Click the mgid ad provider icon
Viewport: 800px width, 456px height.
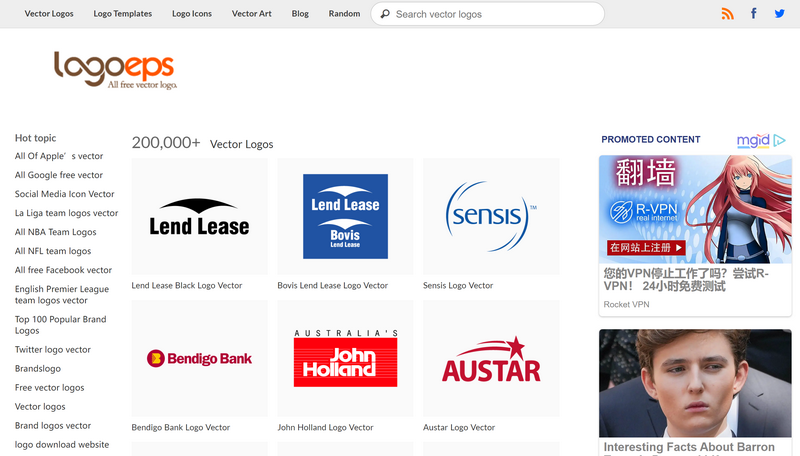[x=761, y=140]
